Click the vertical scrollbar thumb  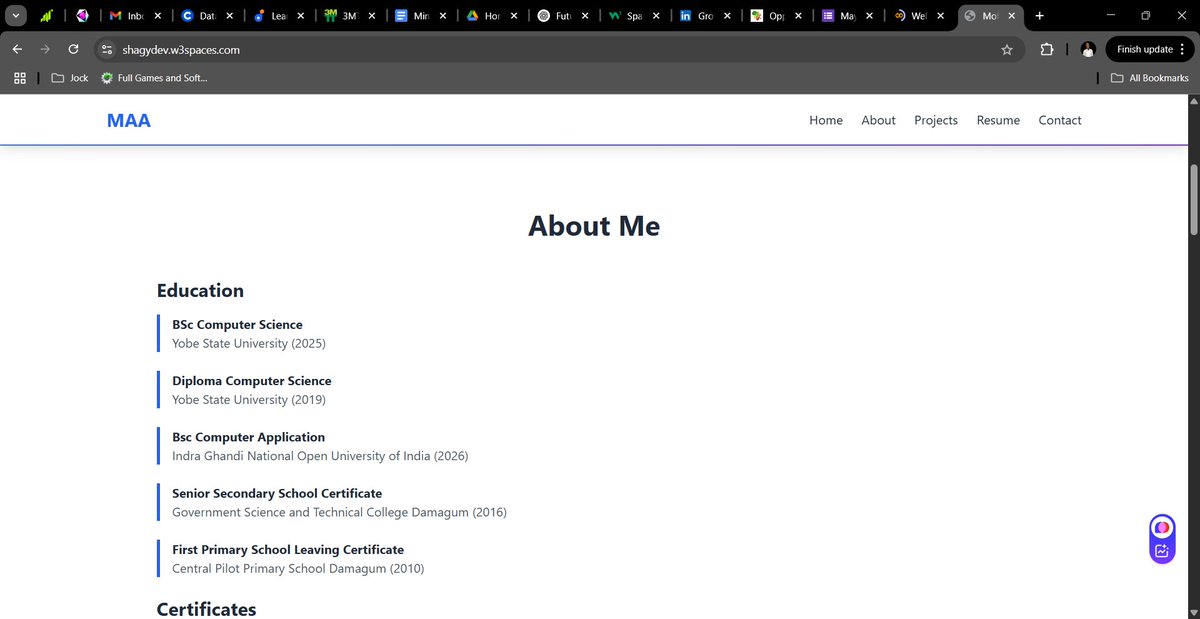[1192, 200]
